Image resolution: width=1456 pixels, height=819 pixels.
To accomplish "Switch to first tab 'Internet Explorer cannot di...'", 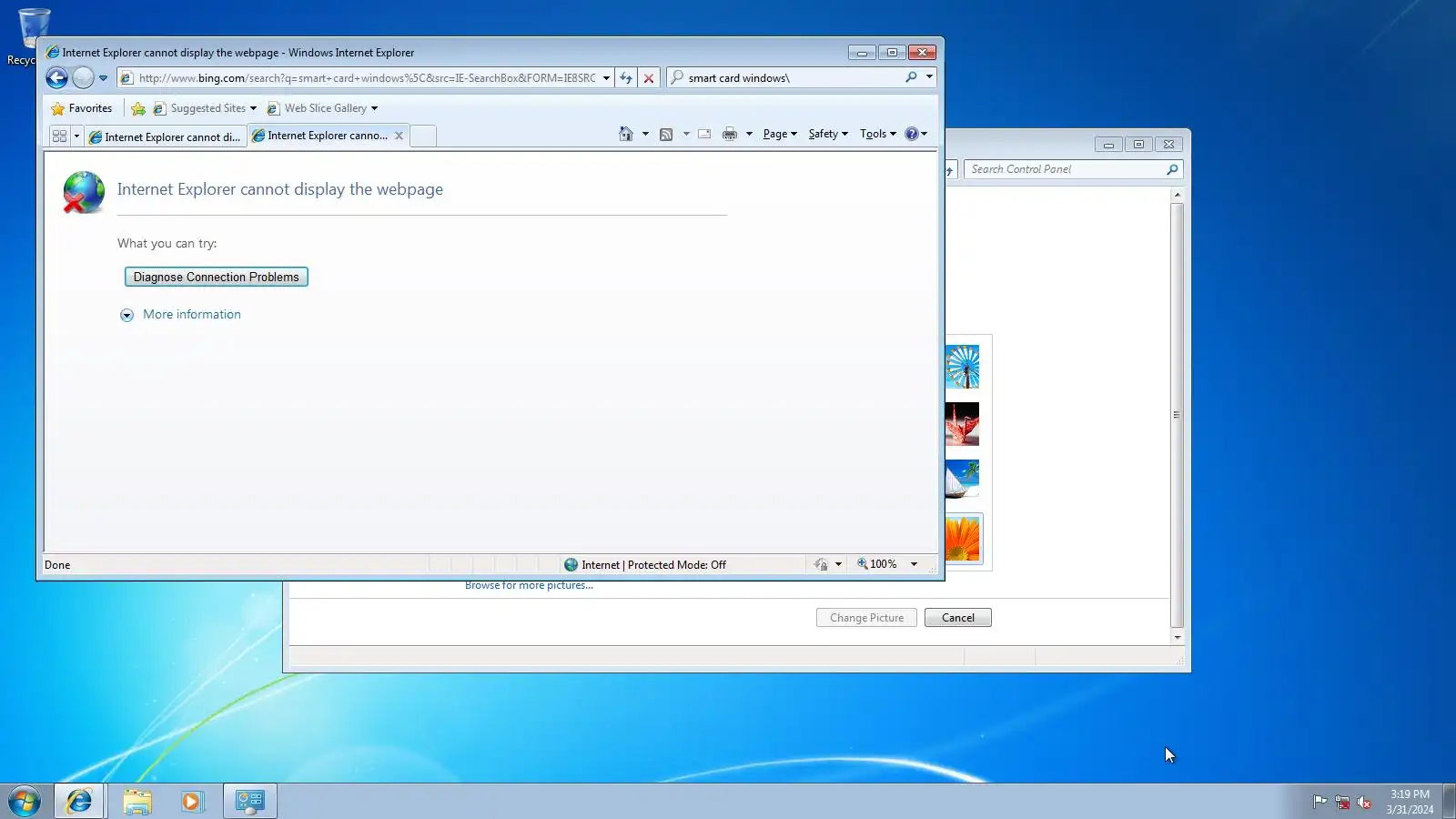I will click(x=165, y=136).
